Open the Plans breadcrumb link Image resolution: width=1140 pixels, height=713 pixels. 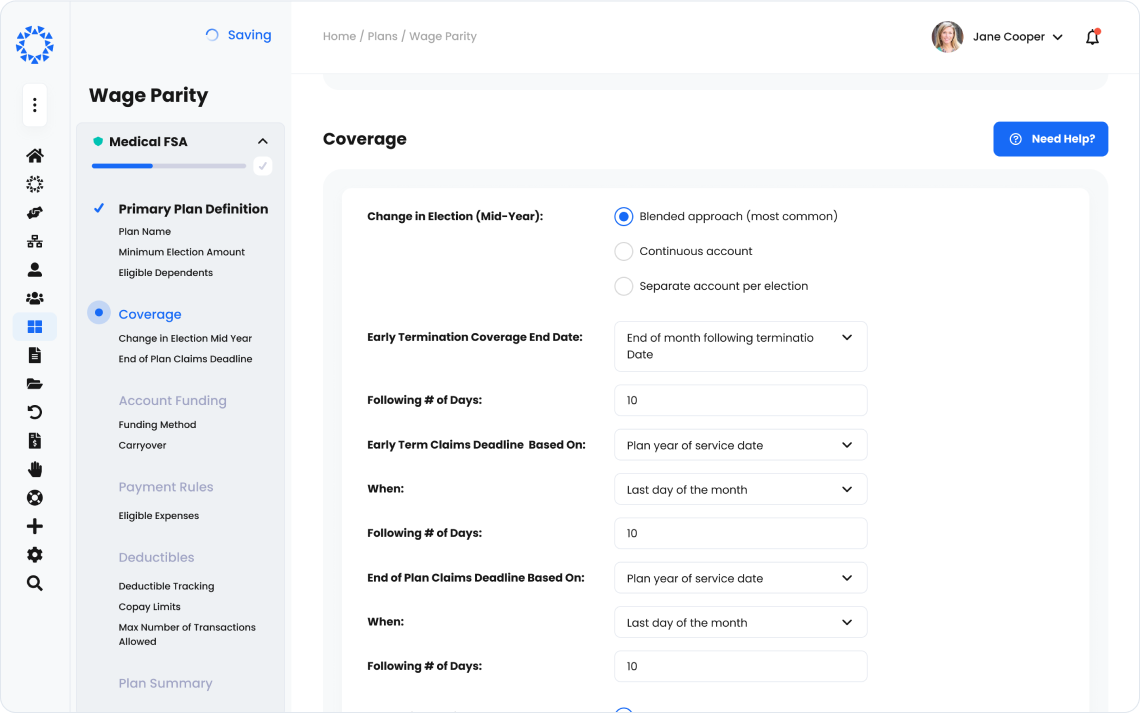382,36
